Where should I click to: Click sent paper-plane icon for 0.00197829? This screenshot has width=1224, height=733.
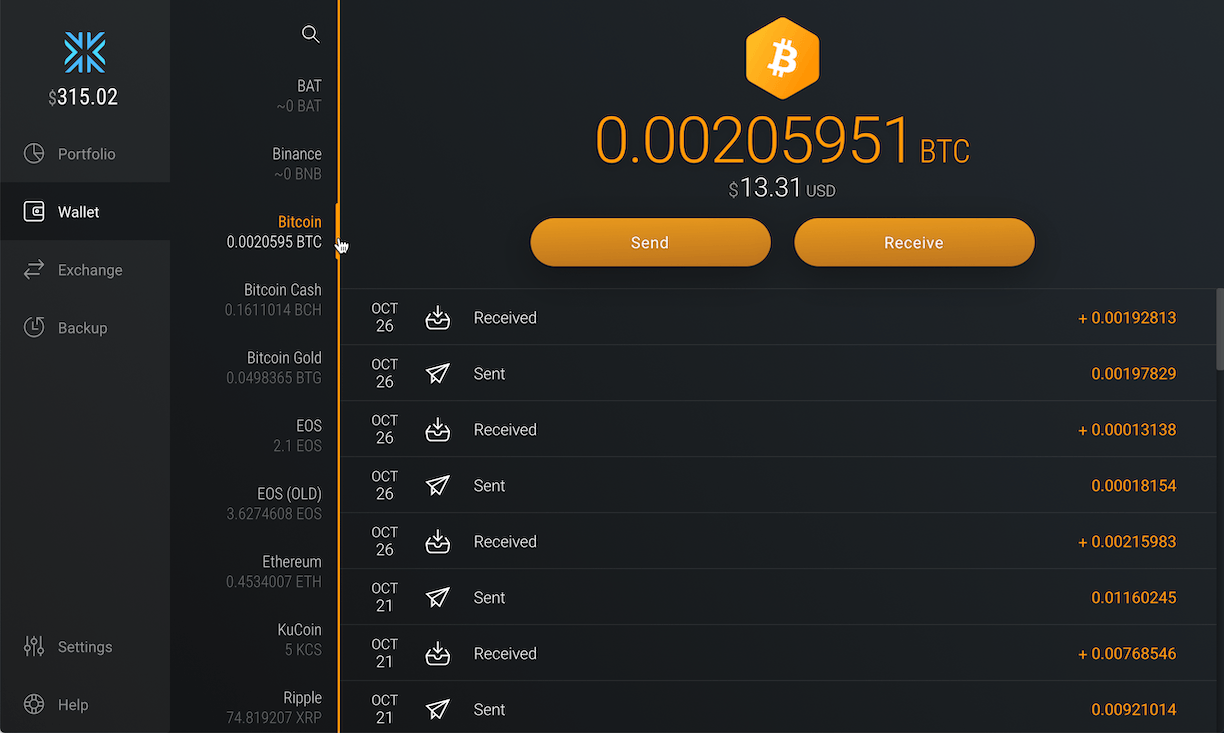click(438, 374)
